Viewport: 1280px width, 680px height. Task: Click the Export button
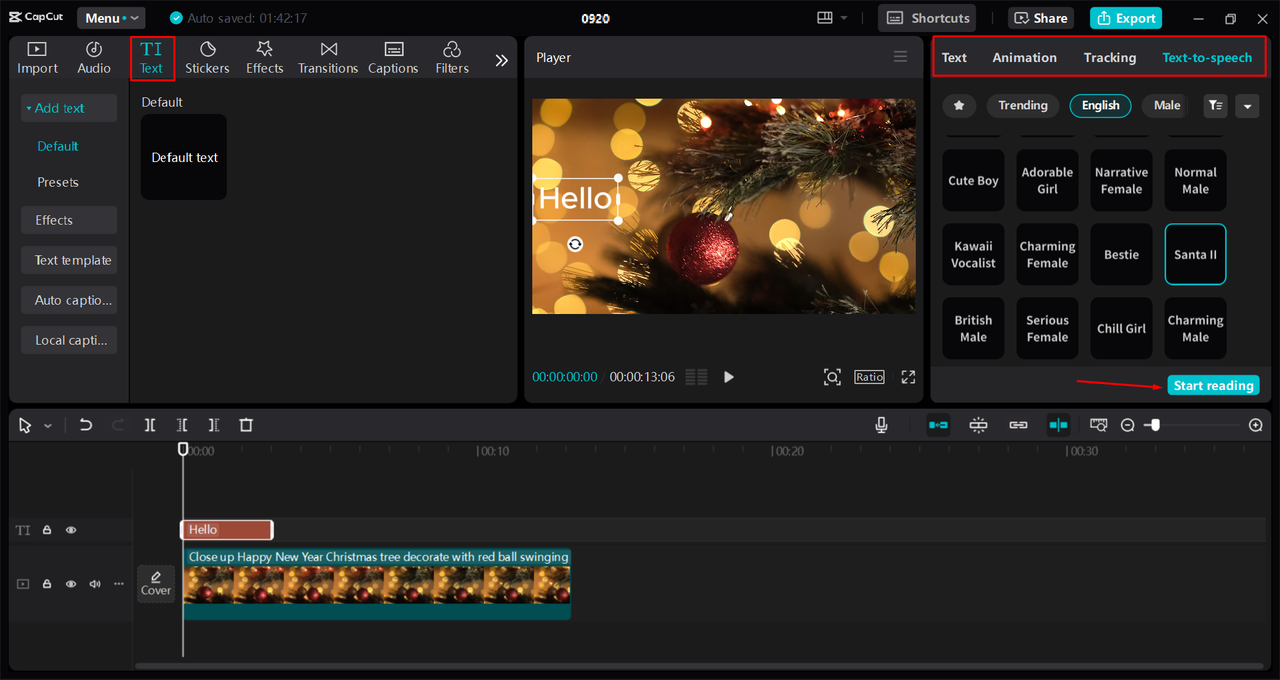click(1127, 18)
